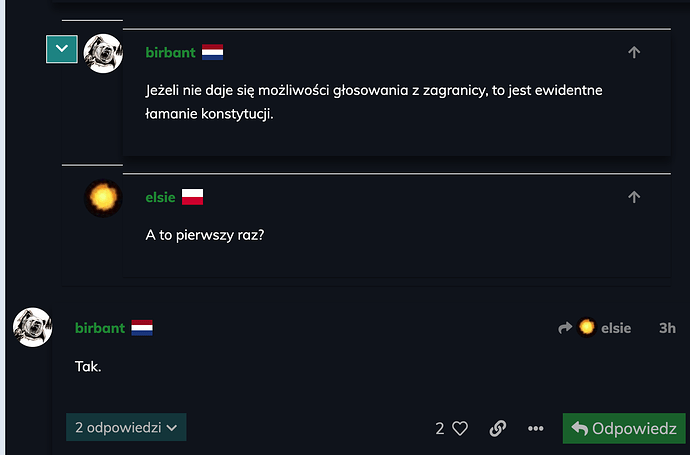Open elsie's profile from the quote username
Viewport: 690px width, 455px height.
tap(160, 198)
